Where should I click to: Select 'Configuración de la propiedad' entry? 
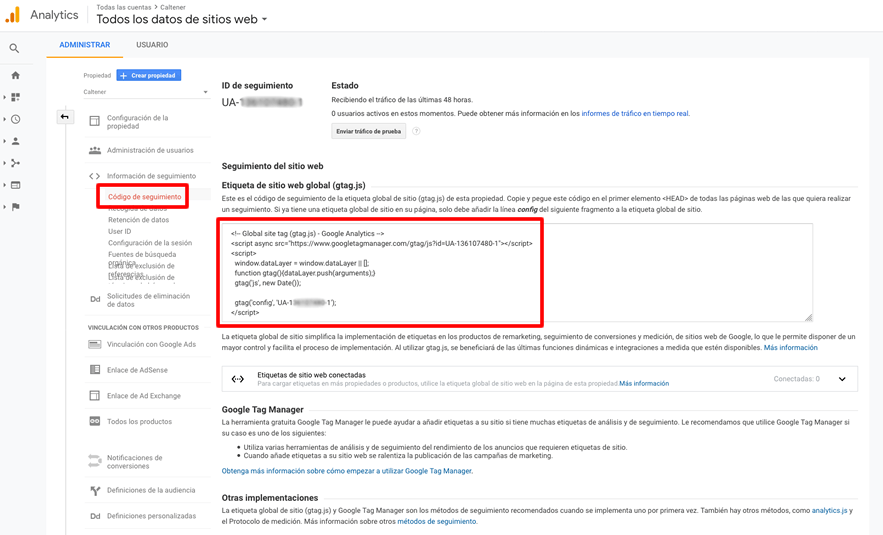tap(137, 122)
